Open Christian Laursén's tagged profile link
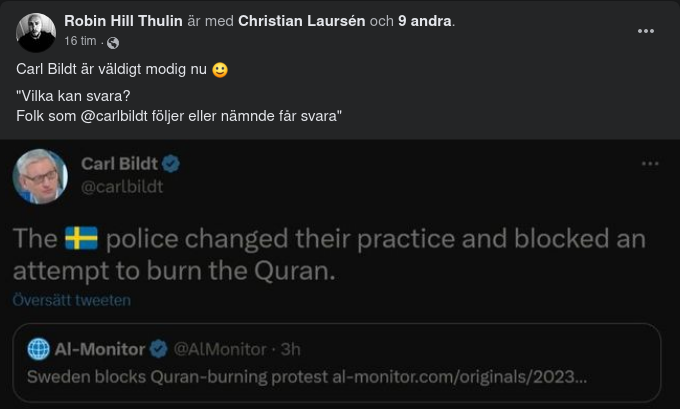This screenshot has width=680, height=409. (302, 21)
